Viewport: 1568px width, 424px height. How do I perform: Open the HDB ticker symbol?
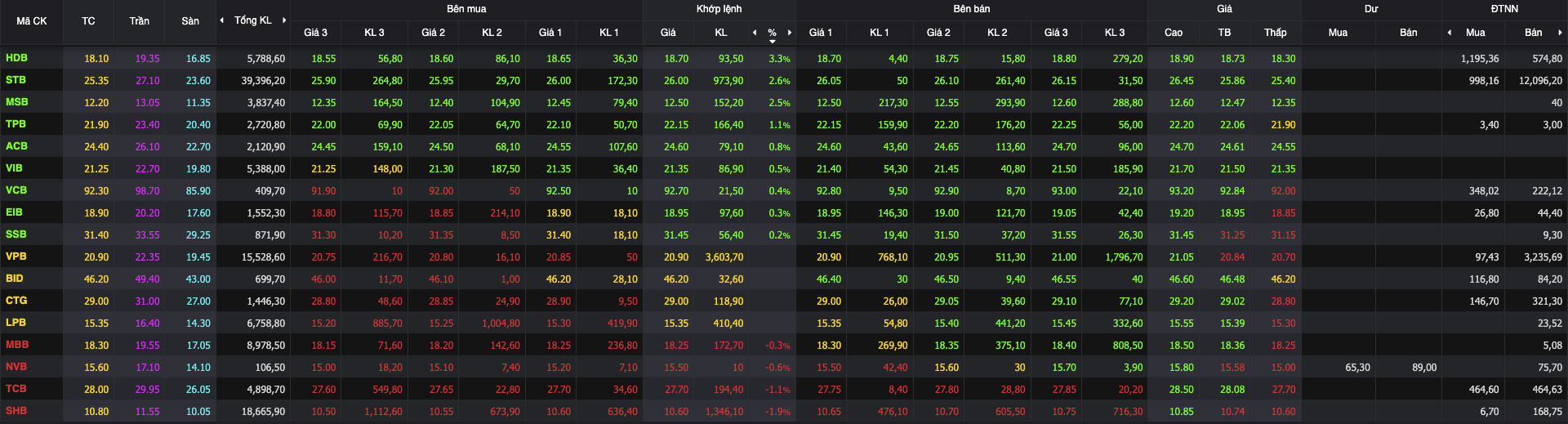coord(16,58)
